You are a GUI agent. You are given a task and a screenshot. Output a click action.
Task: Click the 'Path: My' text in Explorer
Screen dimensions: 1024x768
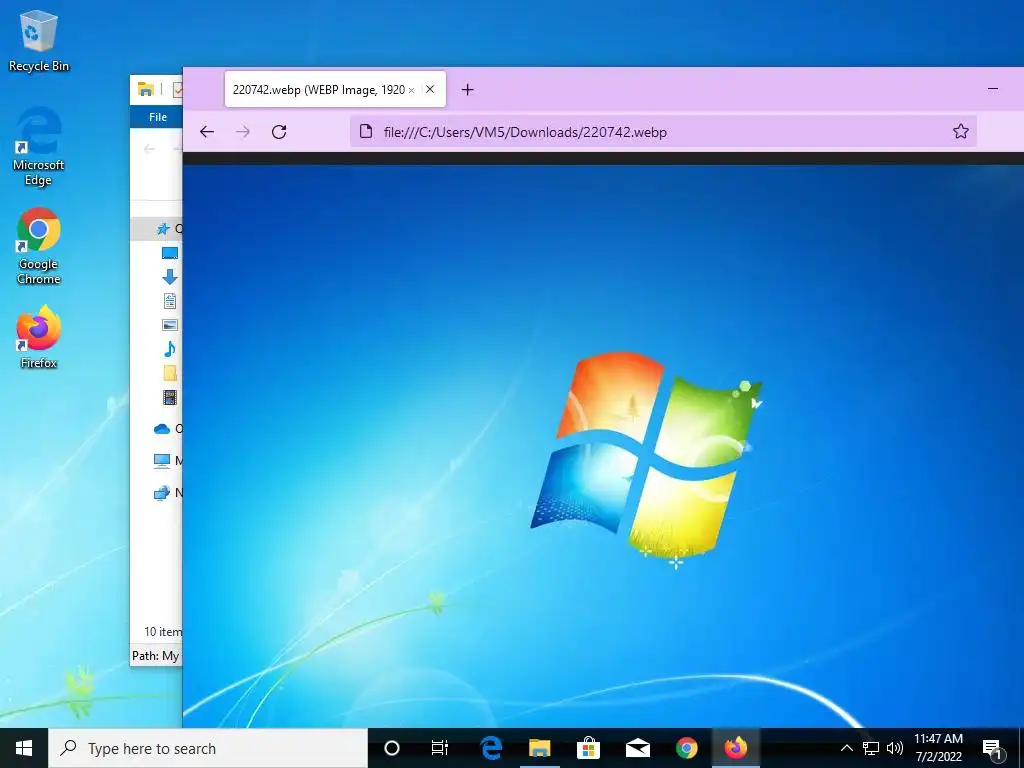[155, 656]
